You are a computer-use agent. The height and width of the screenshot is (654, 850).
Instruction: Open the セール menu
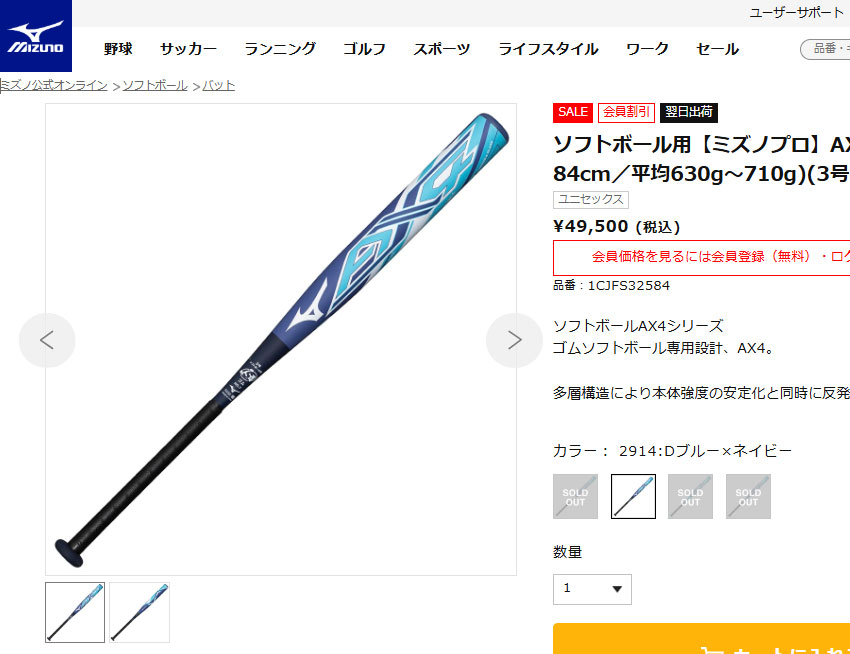pos(717,49)
